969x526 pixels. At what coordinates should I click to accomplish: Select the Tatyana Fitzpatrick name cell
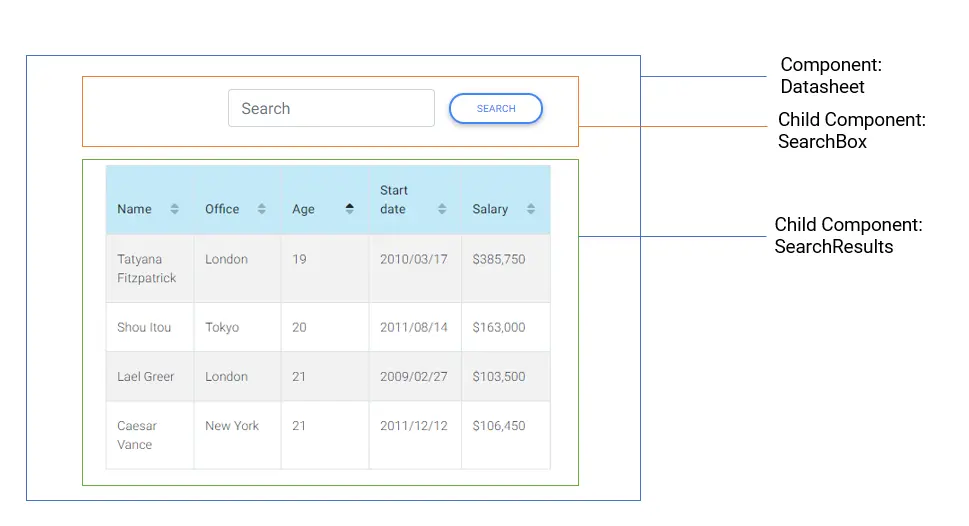[150, 268]
